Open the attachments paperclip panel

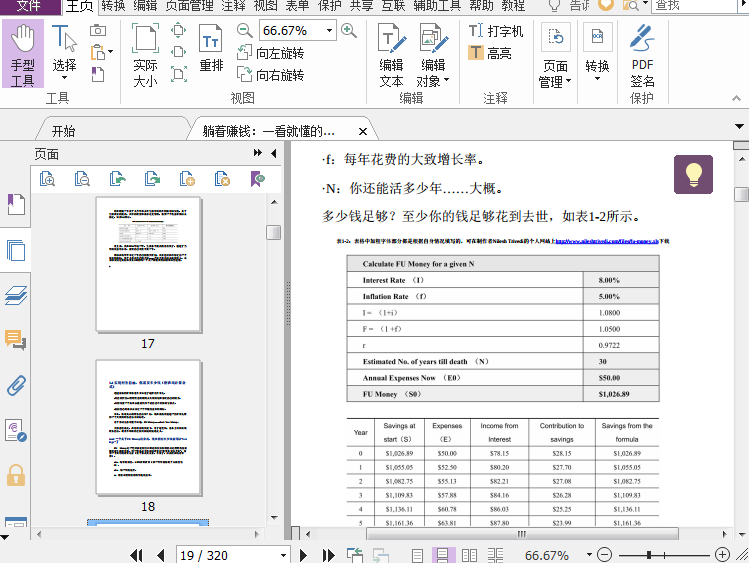coord(16,386)
